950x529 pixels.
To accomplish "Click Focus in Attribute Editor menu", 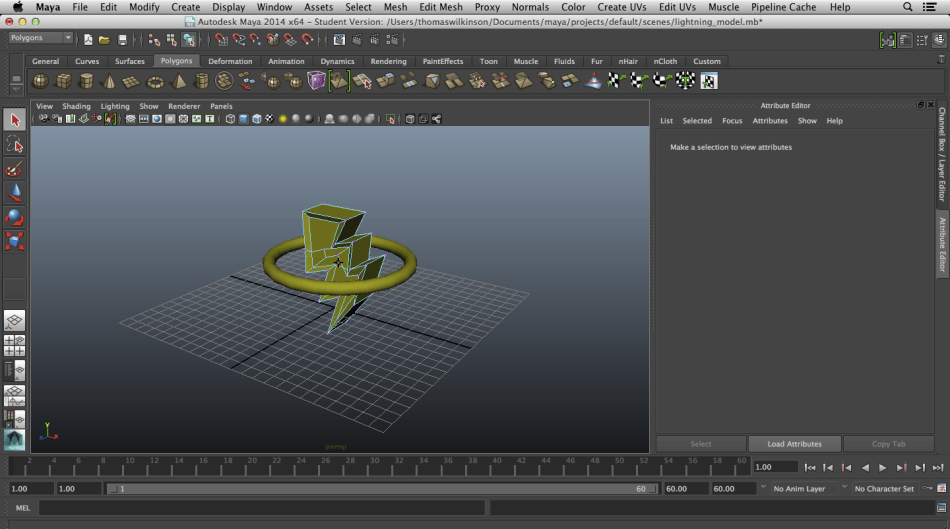I will tap(732, 121).
